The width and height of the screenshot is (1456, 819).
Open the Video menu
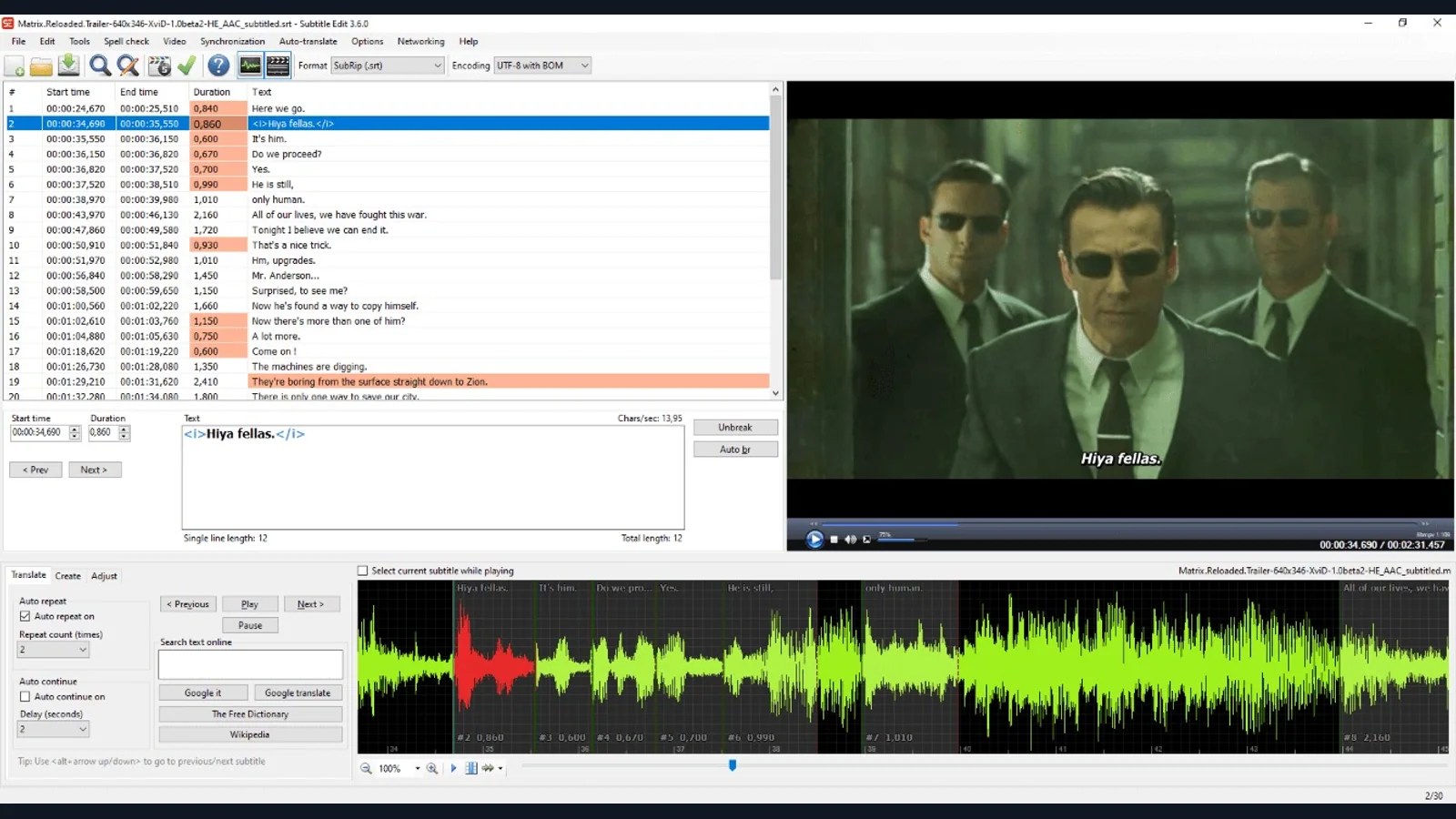point(174,41)
